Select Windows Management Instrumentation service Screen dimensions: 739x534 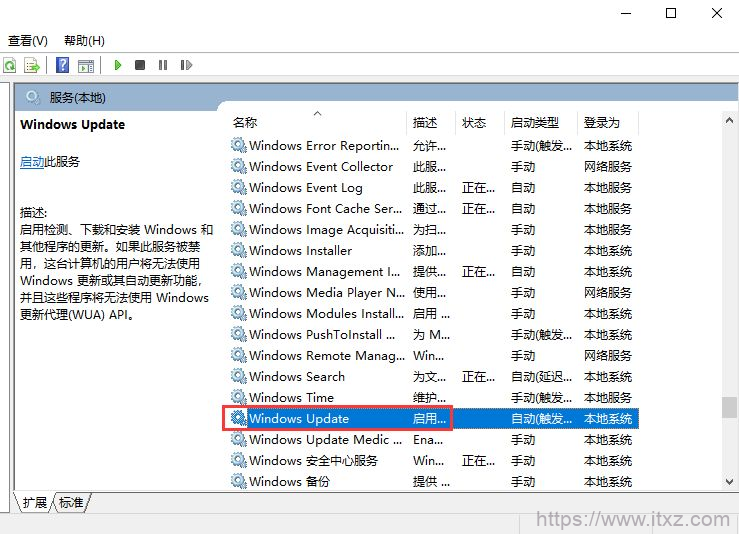click(x=434, y=272)
